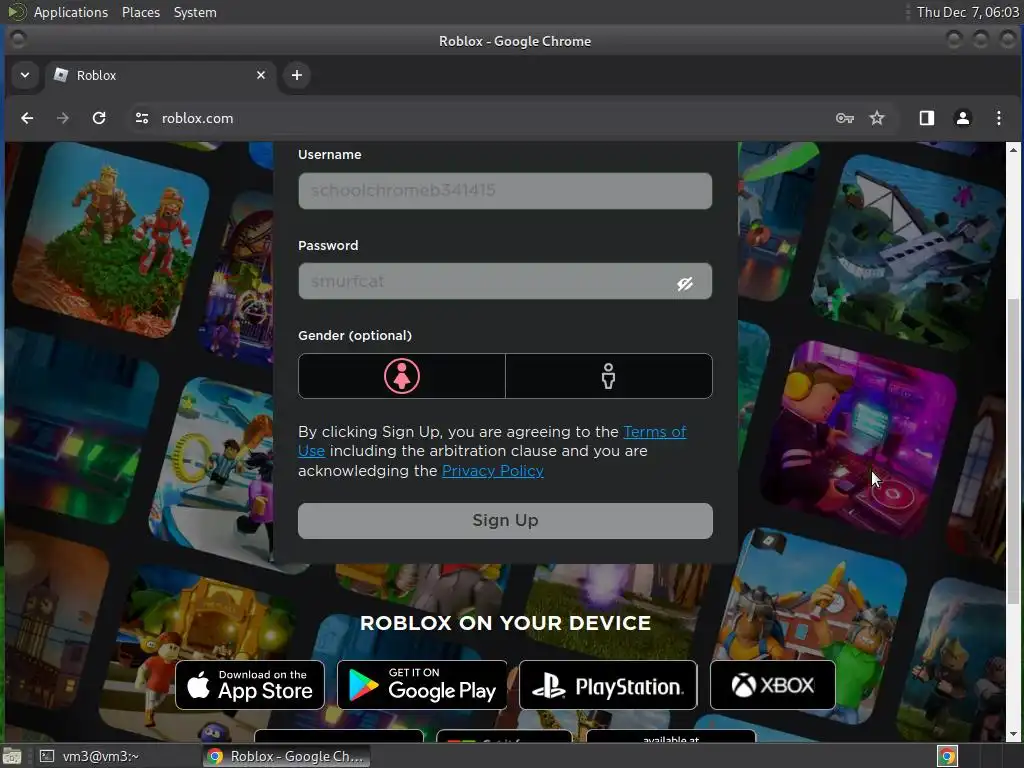
Task: Click the Sign Up button
Action: 505,520
